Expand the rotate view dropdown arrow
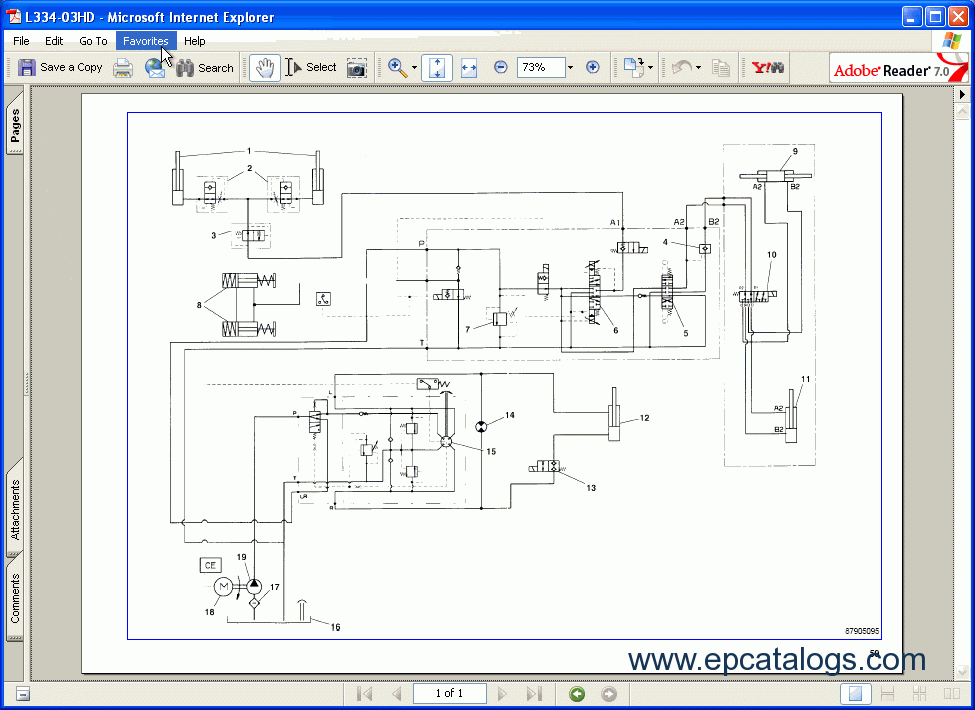Viewport: 975px width, 710px height. [650, 67]
